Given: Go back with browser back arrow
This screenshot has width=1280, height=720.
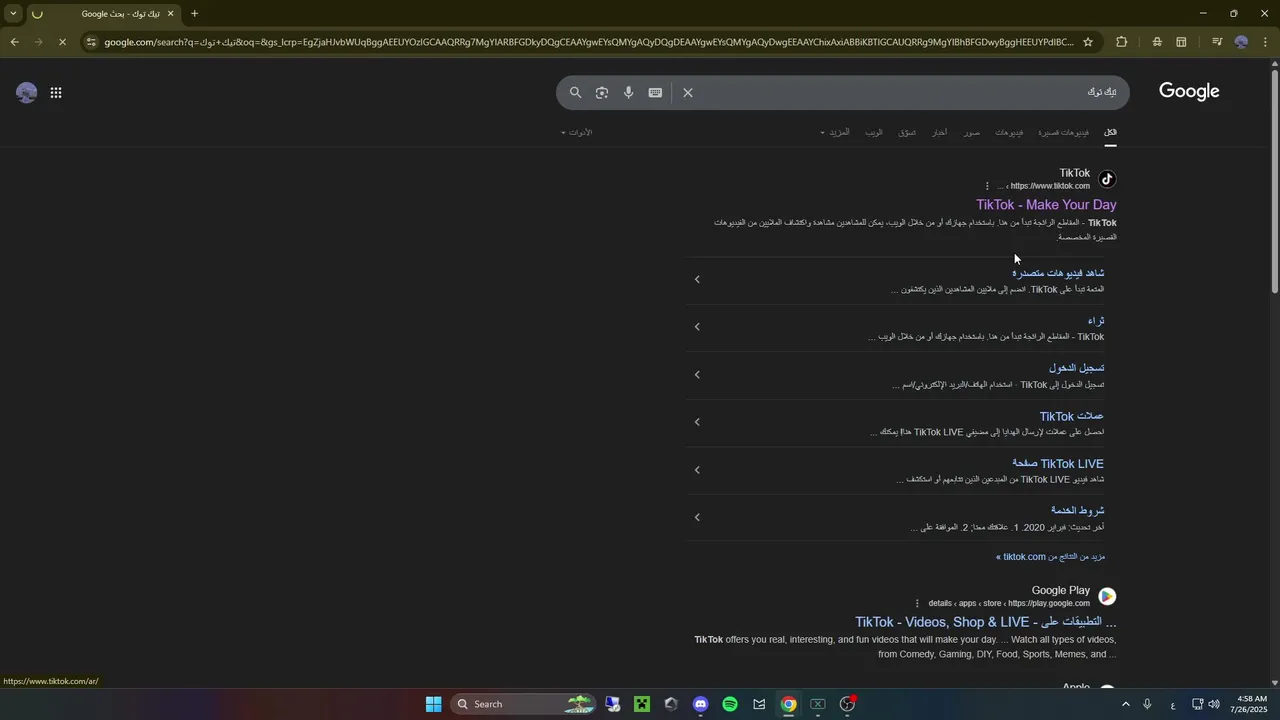Looking at the screenshot, I should pyautogui.click(x=14, y=42).
